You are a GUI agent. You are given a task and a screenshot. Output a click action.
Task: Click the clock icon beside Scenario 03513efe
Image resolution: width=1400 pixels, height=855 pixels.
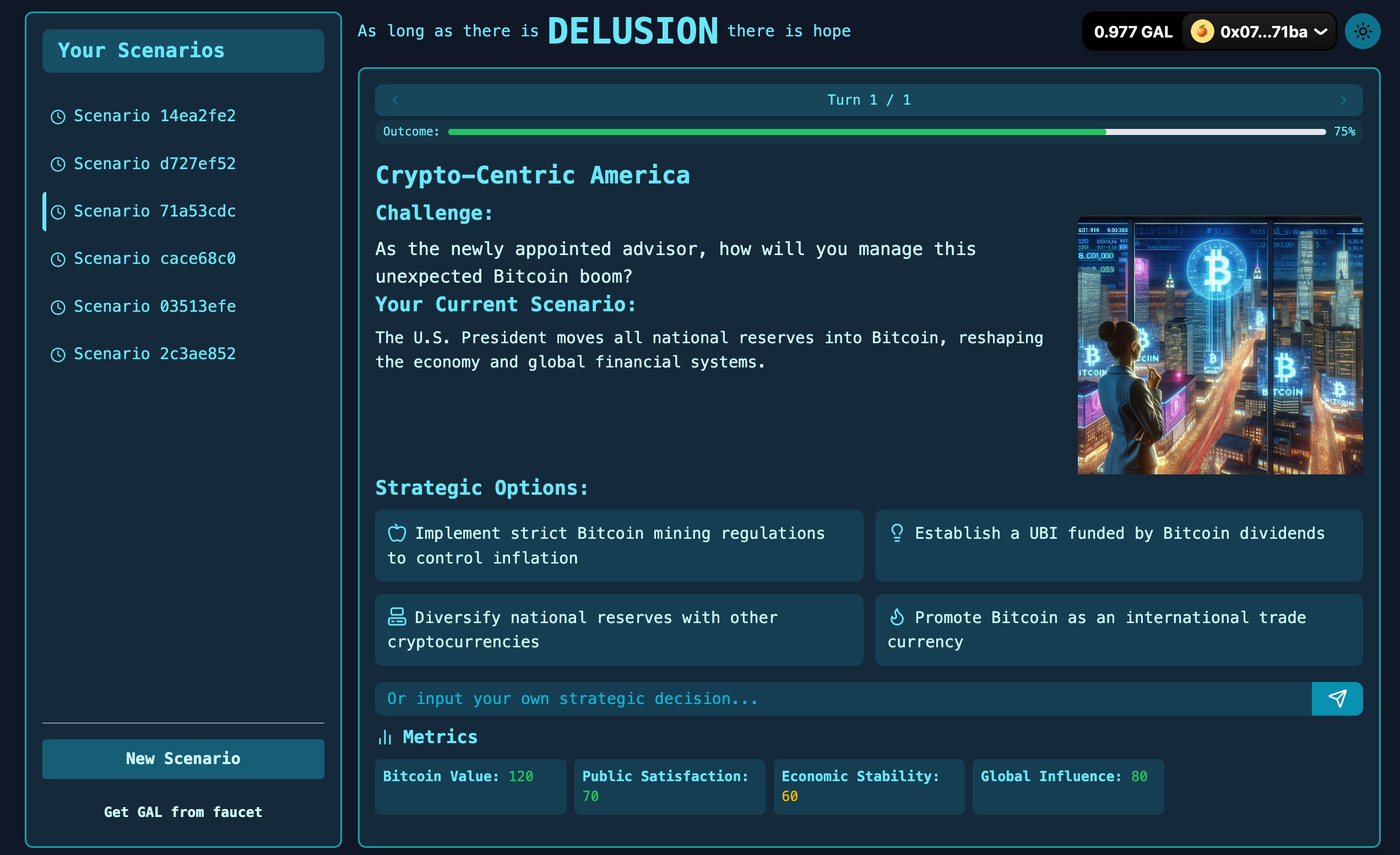click(58, 307)
